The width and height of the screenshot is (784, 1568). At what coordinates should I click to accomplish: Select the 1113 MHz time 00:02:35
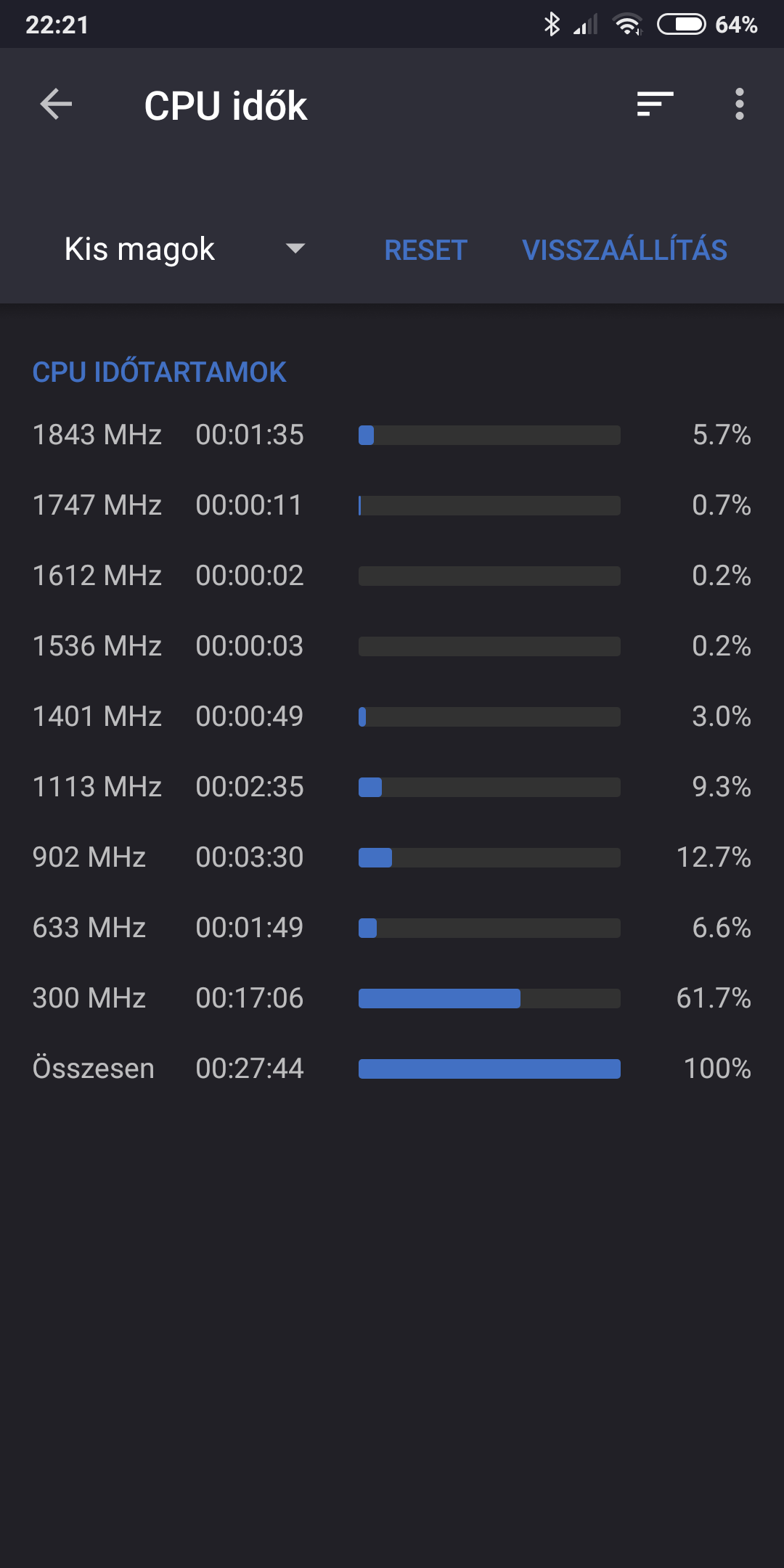pos(250,787)
